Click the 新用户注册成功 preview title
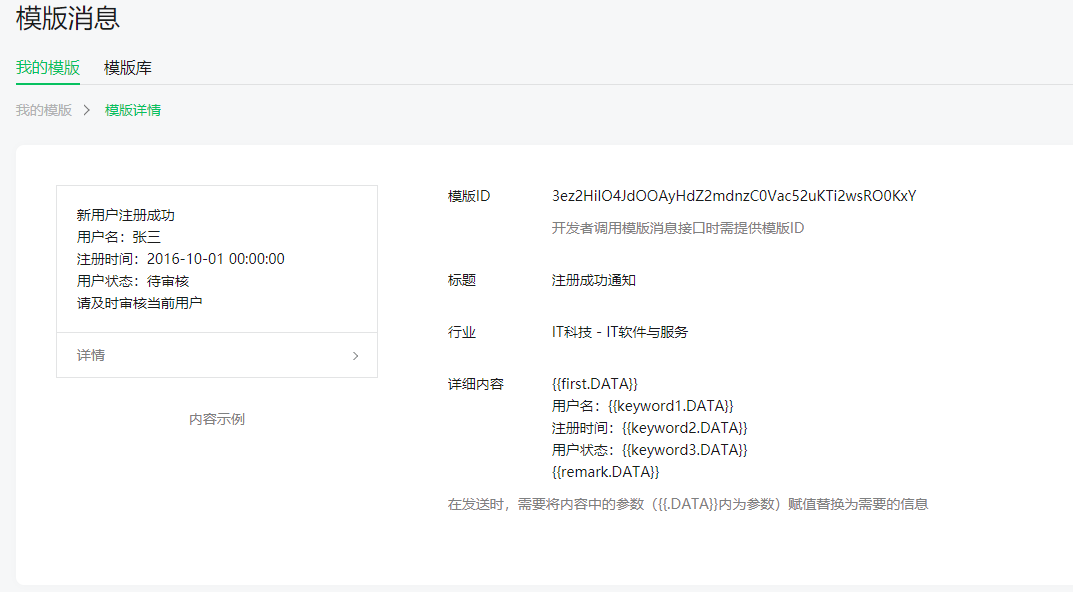The image size is (1073, 592). 126,215
